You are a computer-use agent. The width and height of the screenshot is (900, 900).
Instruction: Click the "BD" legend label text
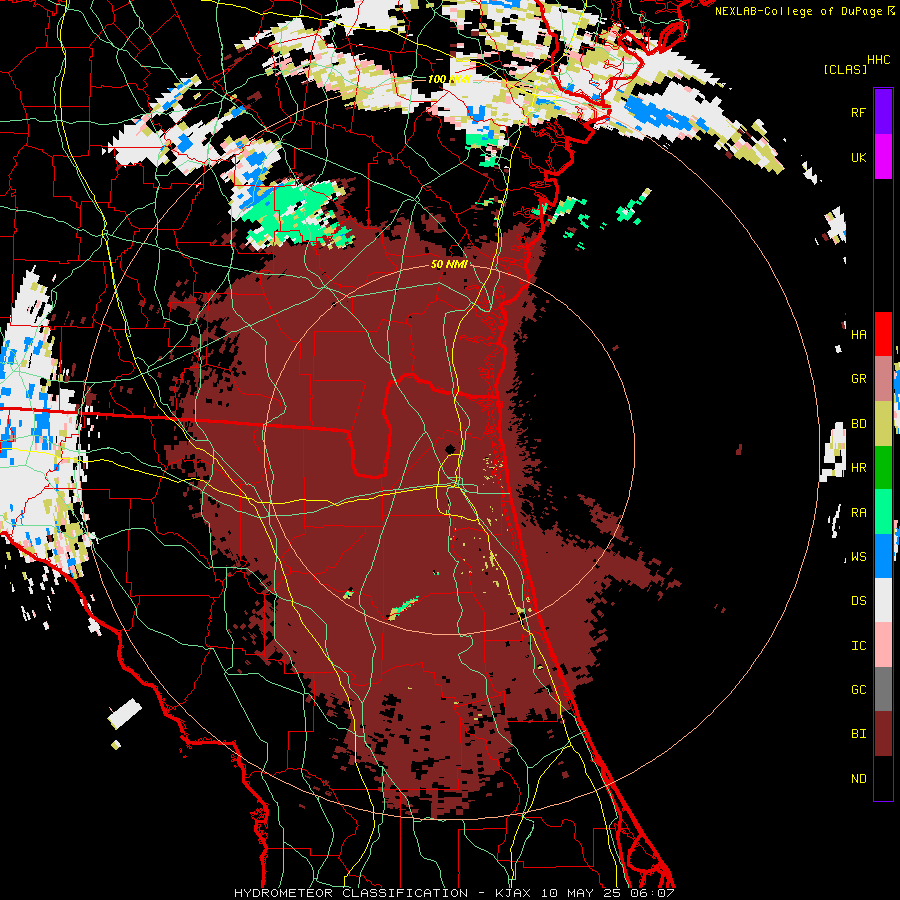[x=858, y=424]
